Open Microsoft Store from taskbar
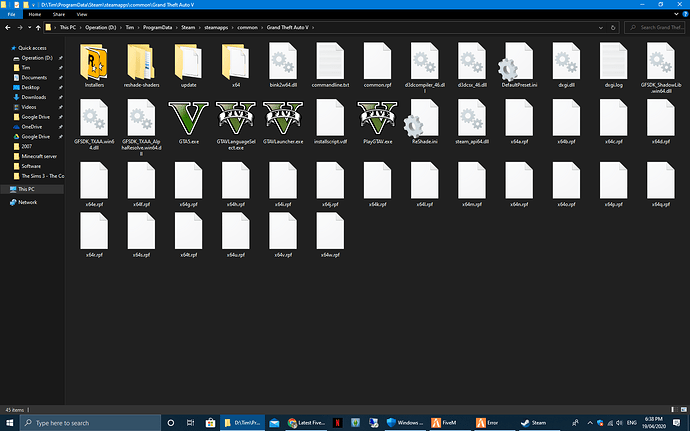This screenshot has width=690, height=431. (210, 423)
